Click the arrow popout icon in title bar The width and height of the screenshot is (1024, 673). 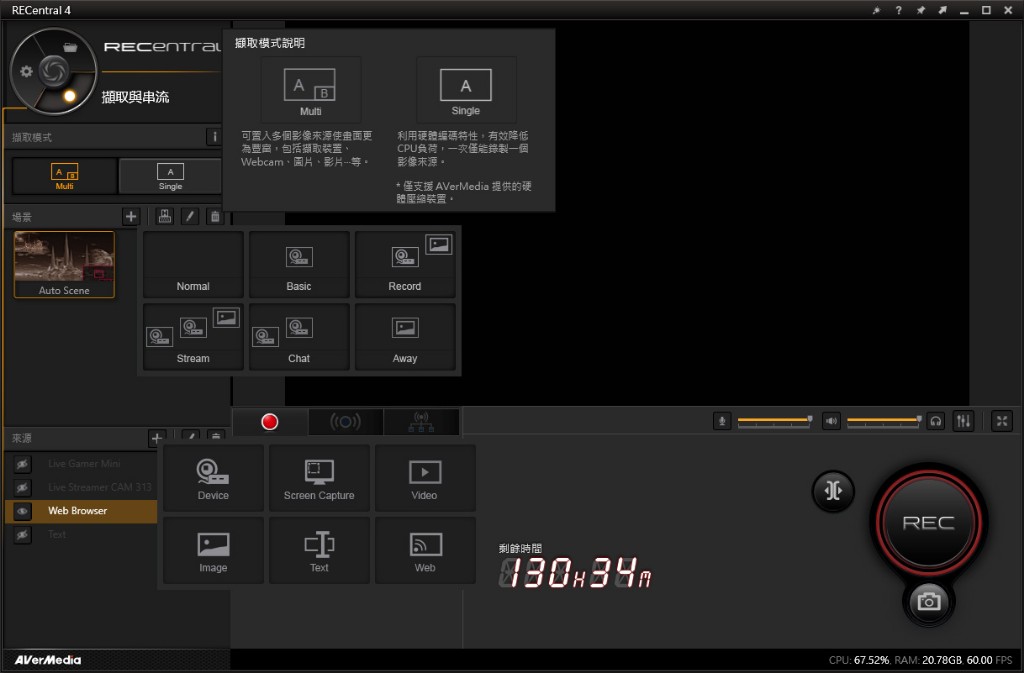(x=942, y=10)
